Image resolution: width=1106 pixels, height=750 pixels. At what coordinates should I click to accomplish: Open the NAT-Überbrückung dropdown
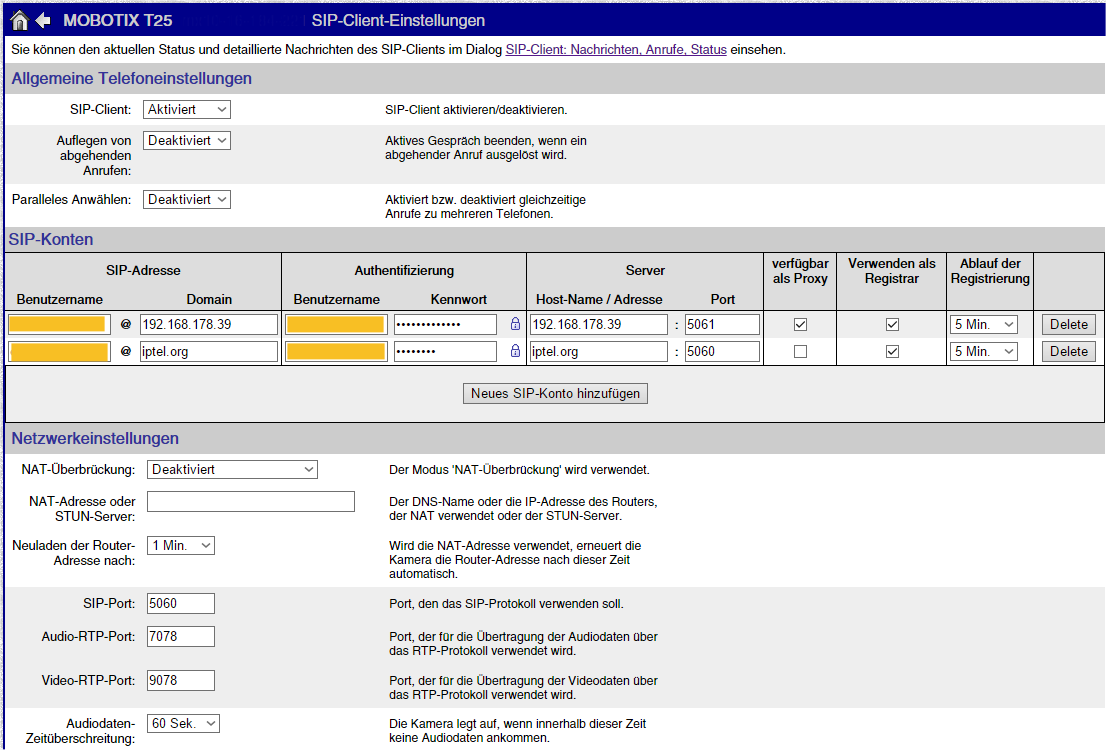point(232,469)
